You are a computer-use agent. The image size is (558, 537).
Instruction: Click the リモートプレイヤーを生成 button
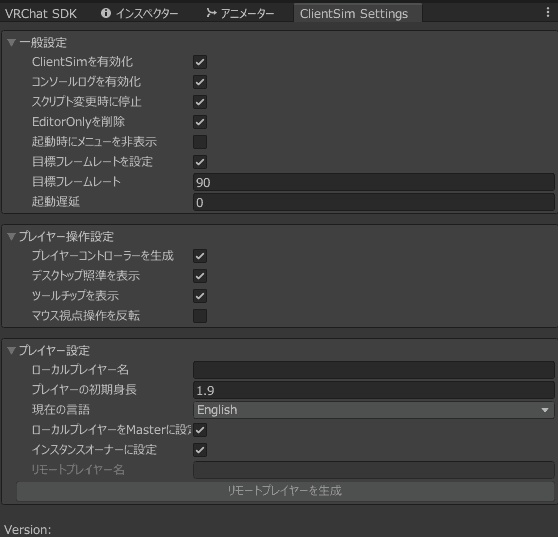point(285,491)
